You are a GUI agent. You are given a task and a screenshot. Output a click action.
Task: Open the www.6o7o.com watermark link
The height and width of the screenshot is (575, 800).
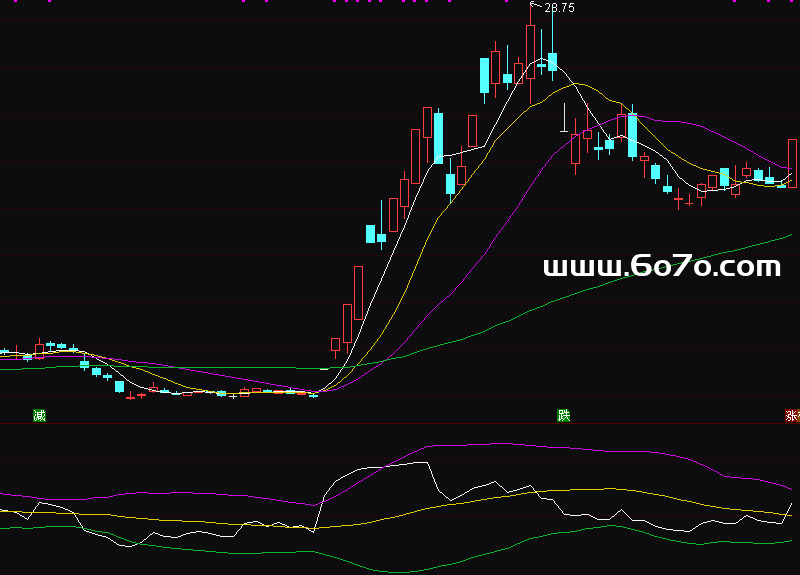tap(661, 266)
